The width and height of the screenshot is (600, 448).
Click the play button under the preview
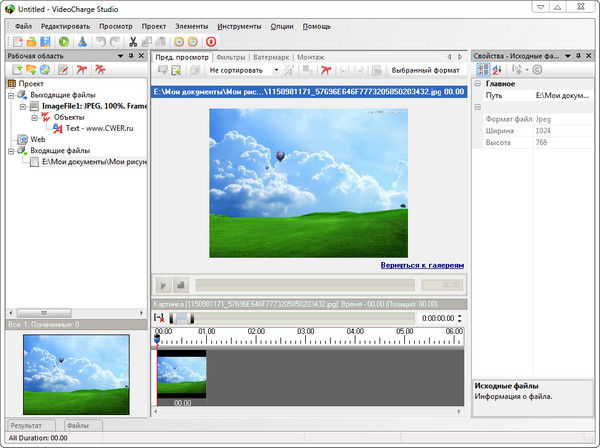tap(162, 285)
